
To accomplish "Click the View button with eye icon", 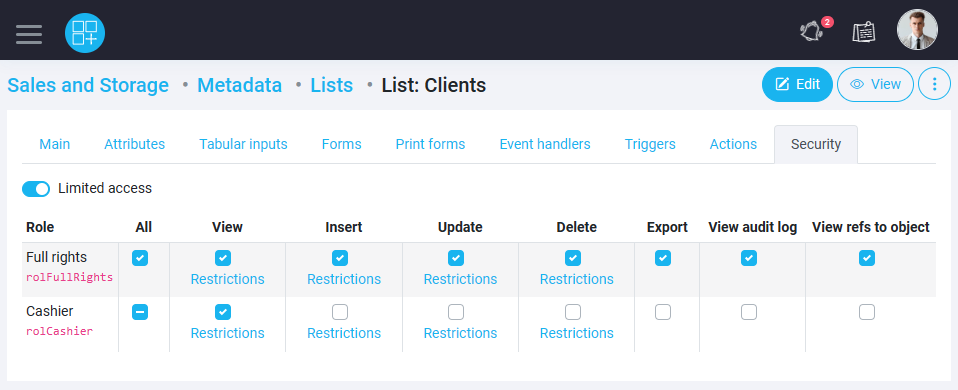I will click(875, 84).
